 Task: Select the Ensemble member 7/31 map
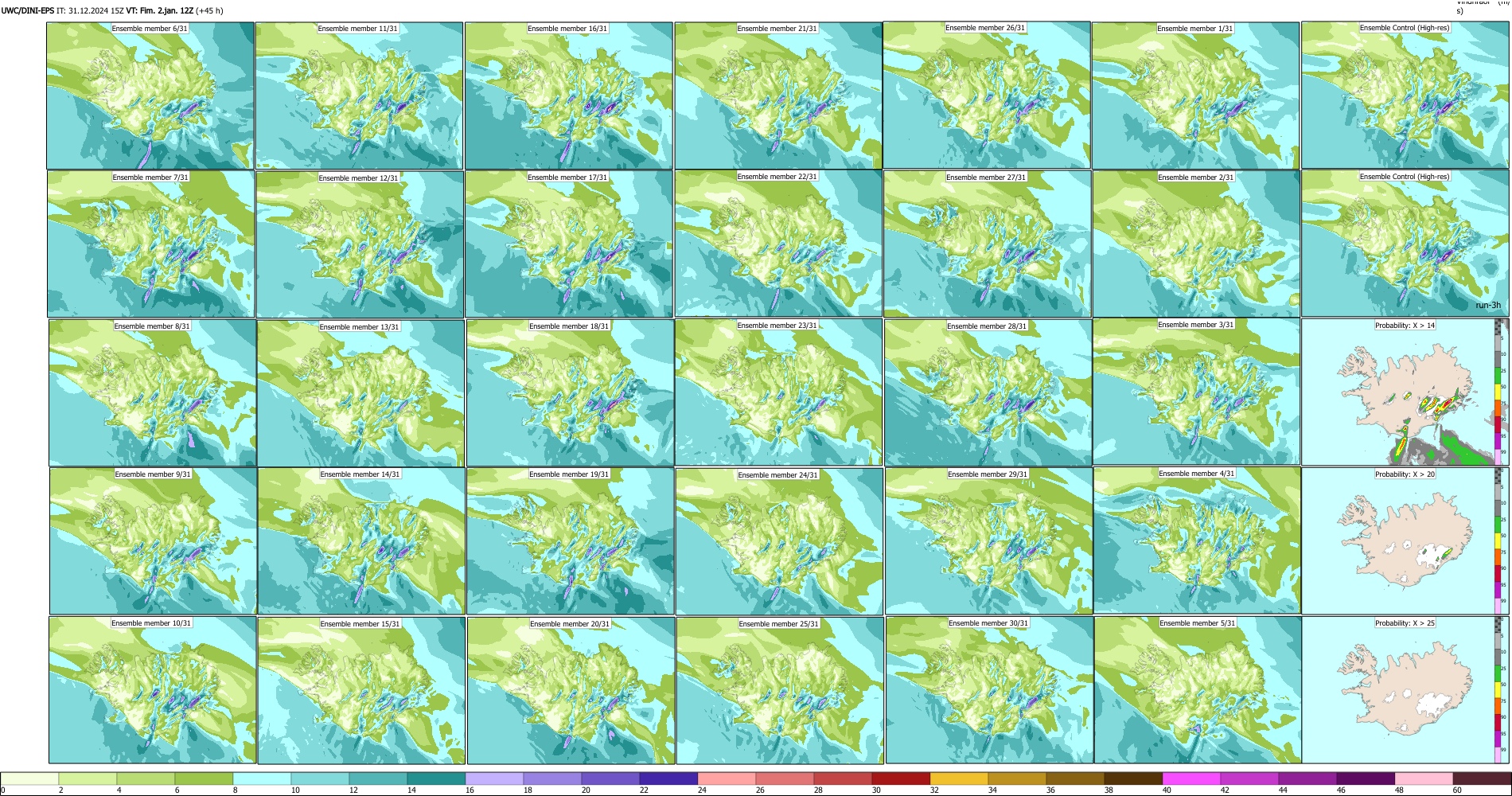(x=151, y=244)
